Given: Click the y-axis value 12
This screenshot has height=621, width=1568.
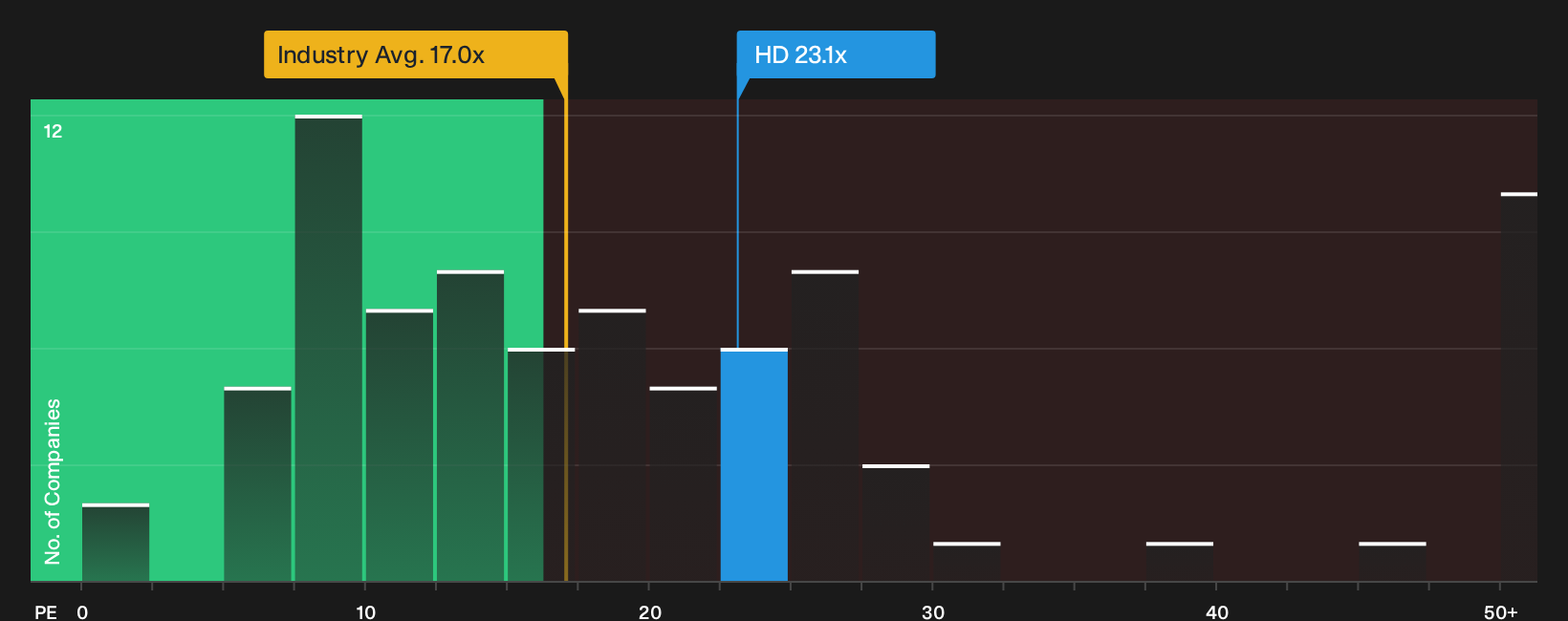Looking at the screenshot, I should 53,131.
